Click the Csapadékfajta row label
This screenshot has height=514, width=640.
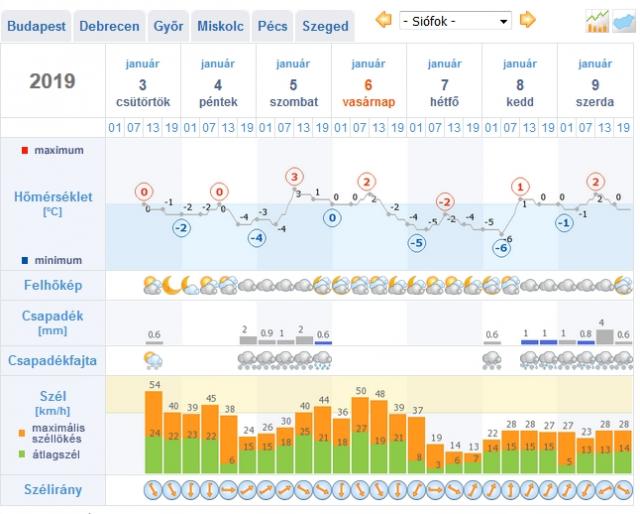click(52, 360)
